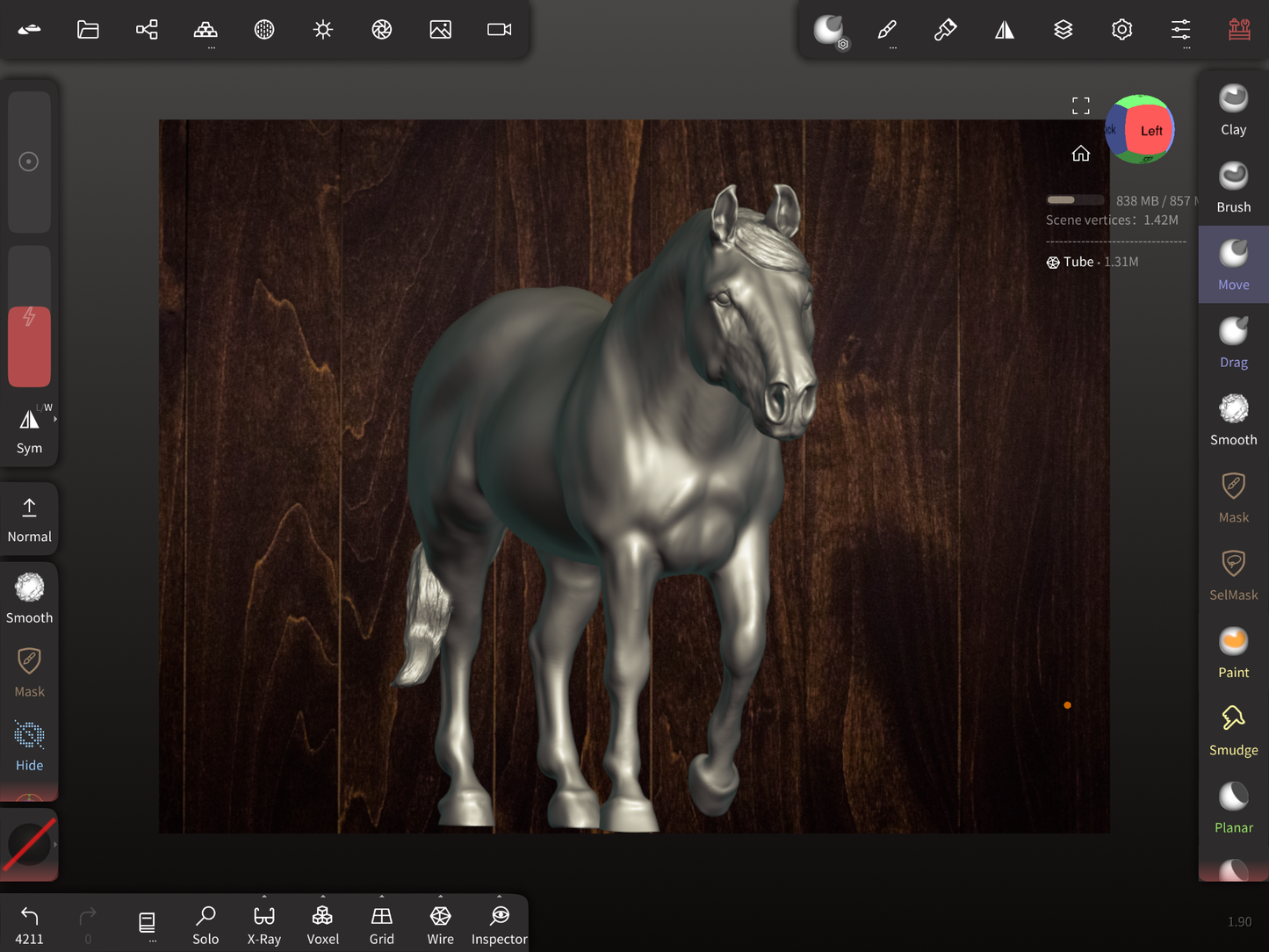
Task: Toggle Sym symmetry on left panel
Action: (x=29, y=429)
